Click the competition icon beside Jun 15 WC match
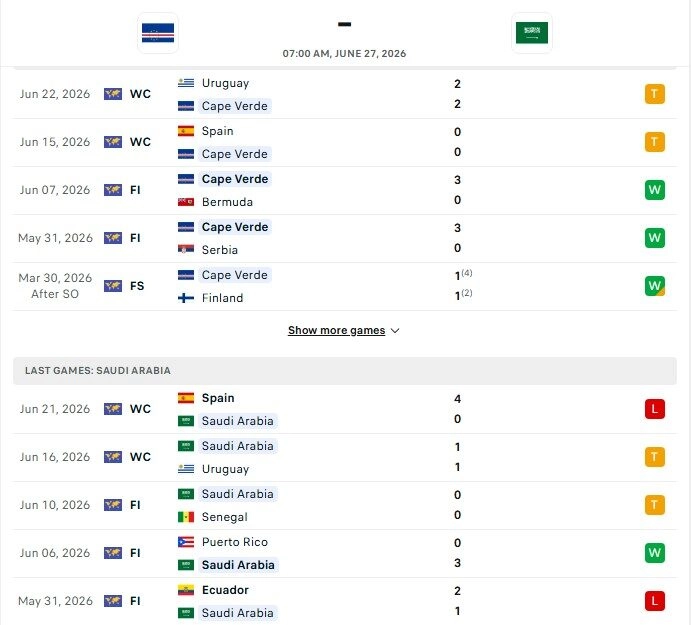691x625 pixels. click(113, 142)
